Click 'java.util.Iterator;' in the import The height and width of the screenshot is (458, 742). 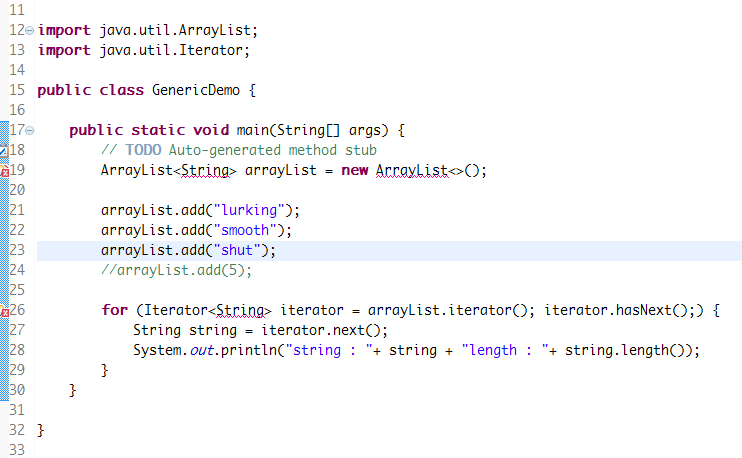[x=175, y=50]
